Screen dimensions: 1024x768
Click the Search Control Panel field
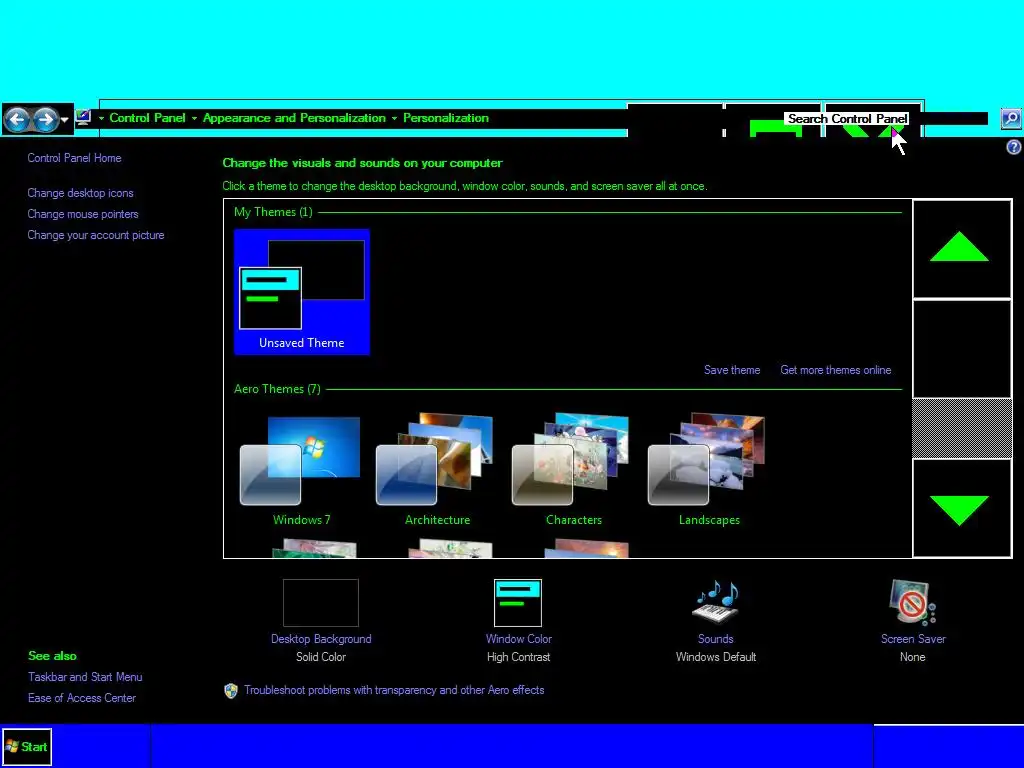886,118
